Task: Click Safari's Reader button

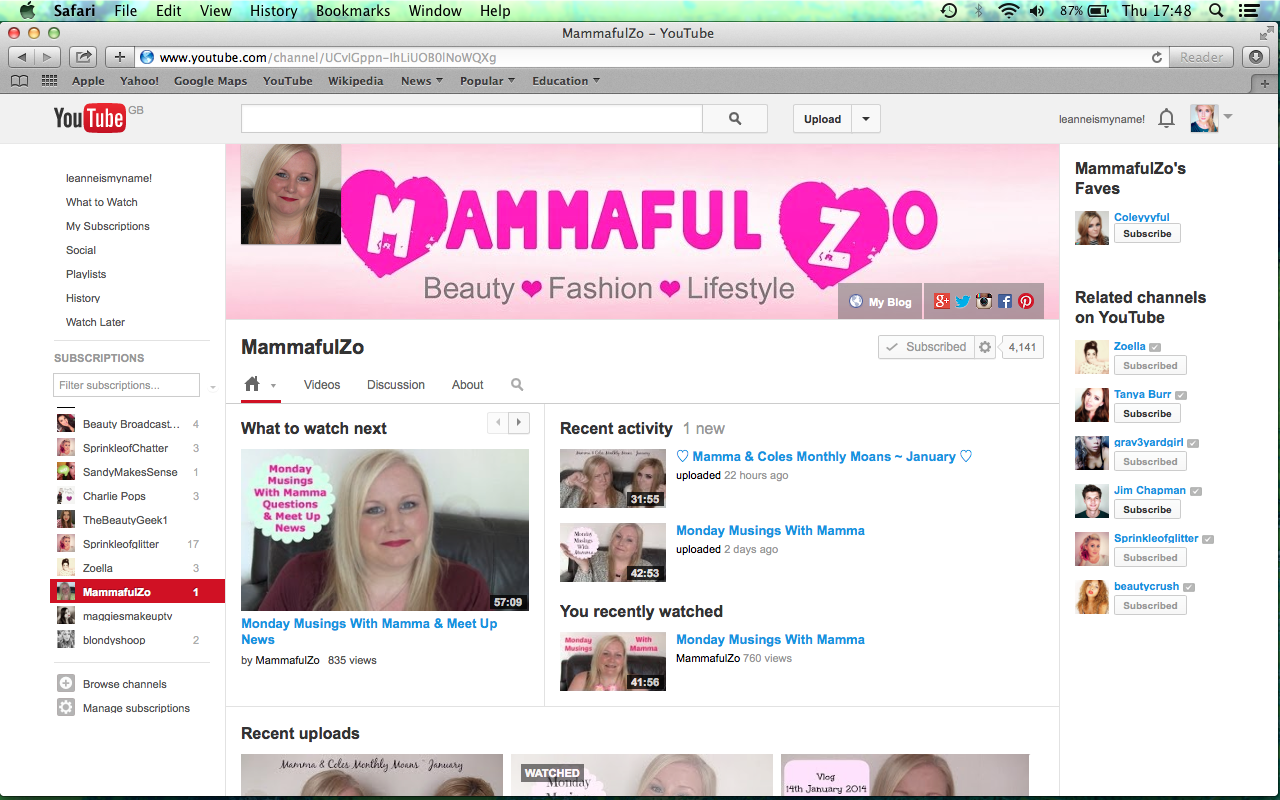Action: pos(1201,57)
